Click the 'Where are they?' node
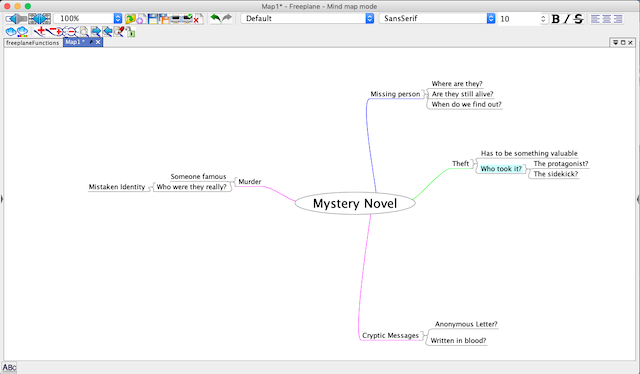The width and height of the screenshot is (640, 374). point(457,84)
